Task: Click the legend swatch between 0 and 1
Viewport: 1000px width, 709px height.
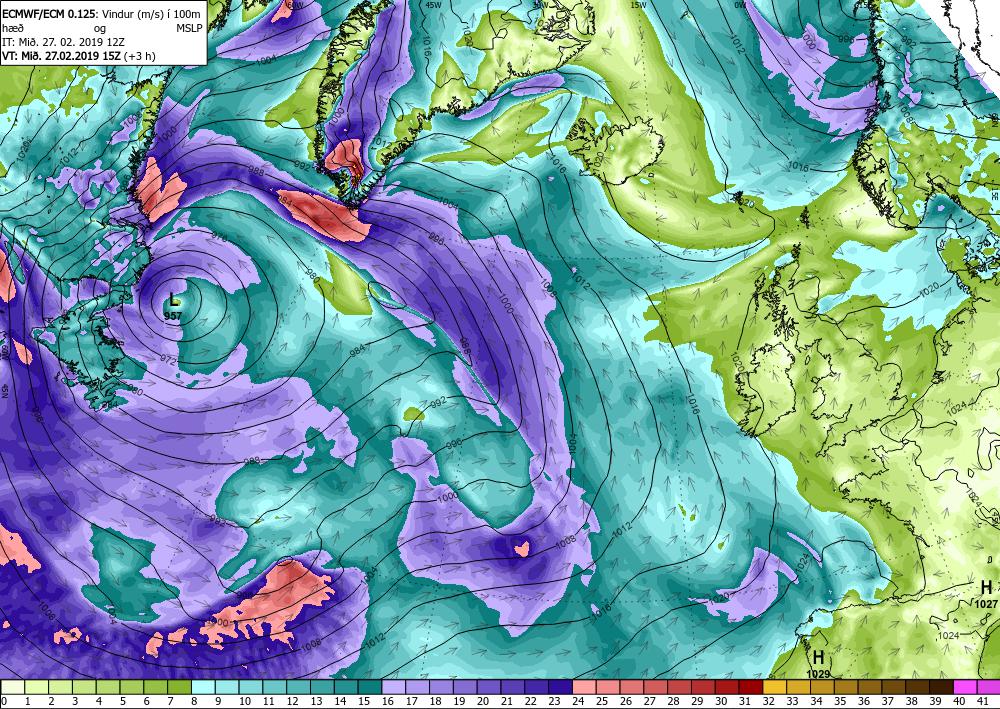Action: coord(13,687)
